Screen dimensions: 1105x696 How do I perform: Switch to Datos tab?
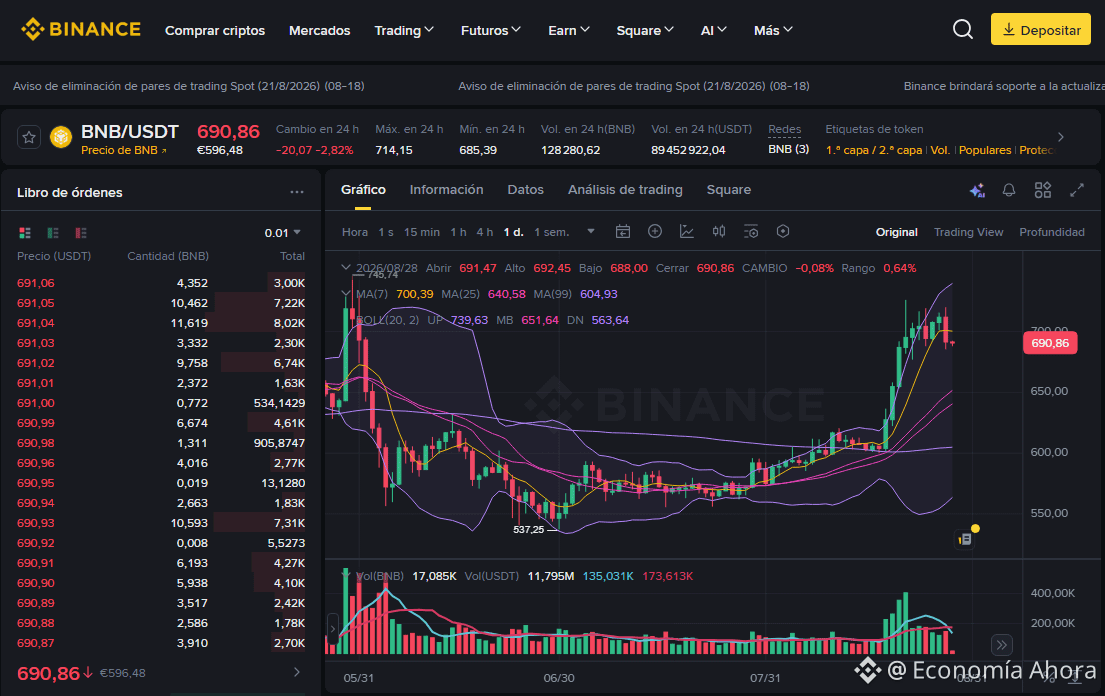[525, 189]
